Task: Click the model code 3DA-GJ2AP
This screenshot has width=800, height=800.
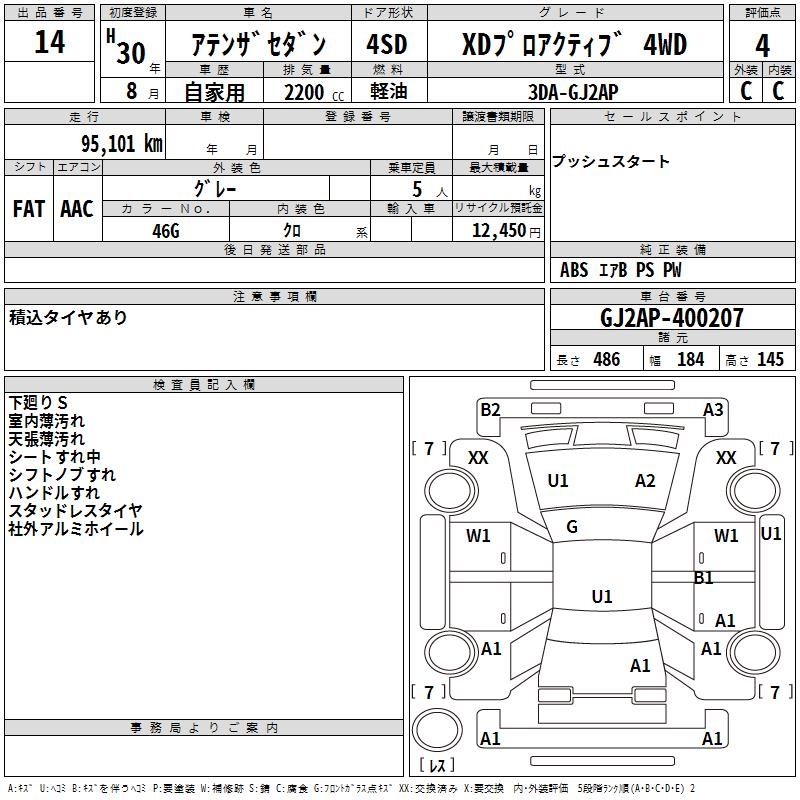Action: tap(573, 92)
